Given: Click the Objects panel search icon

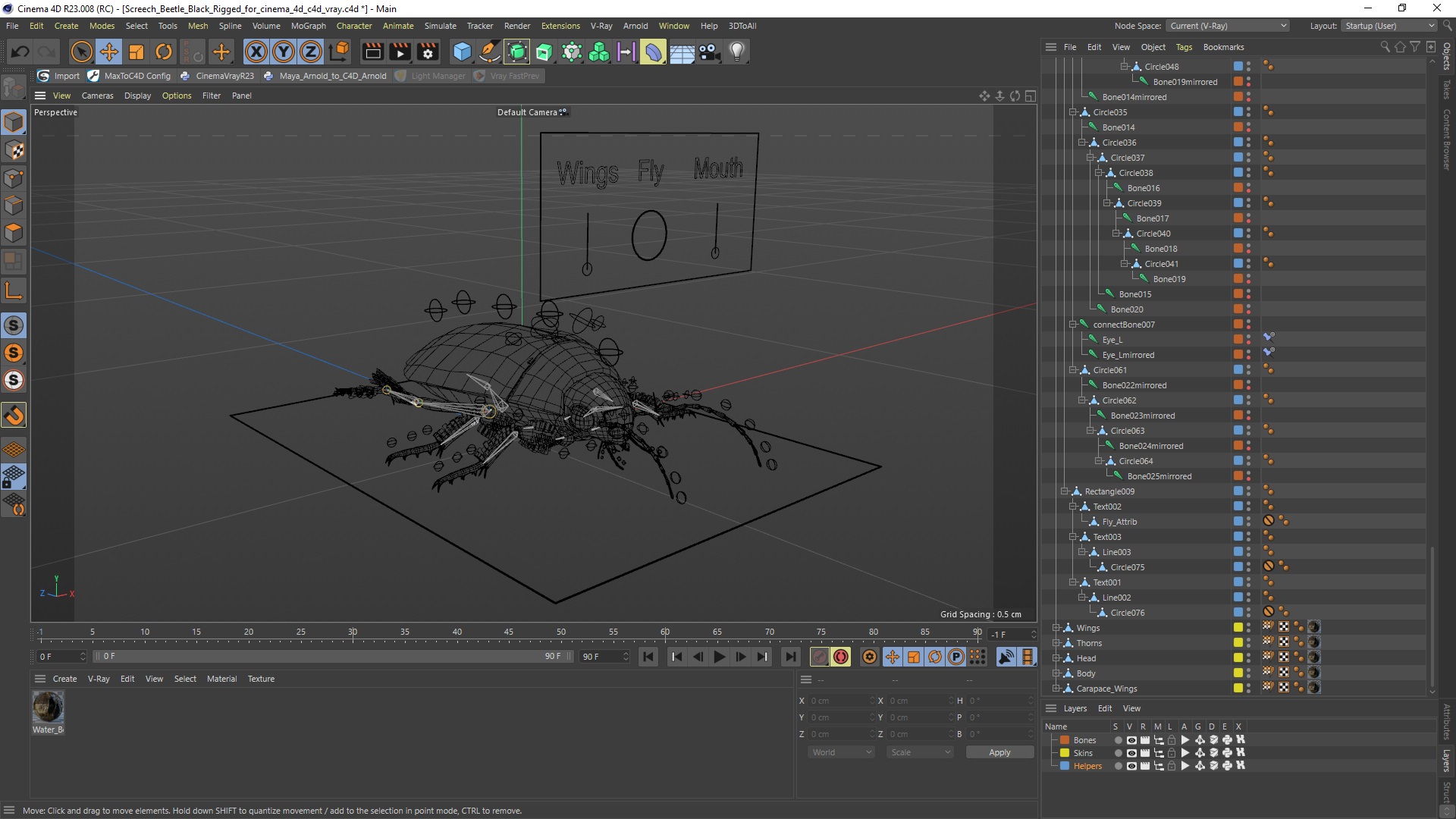Looking at the screenshot, I should tap(1385, 47).
